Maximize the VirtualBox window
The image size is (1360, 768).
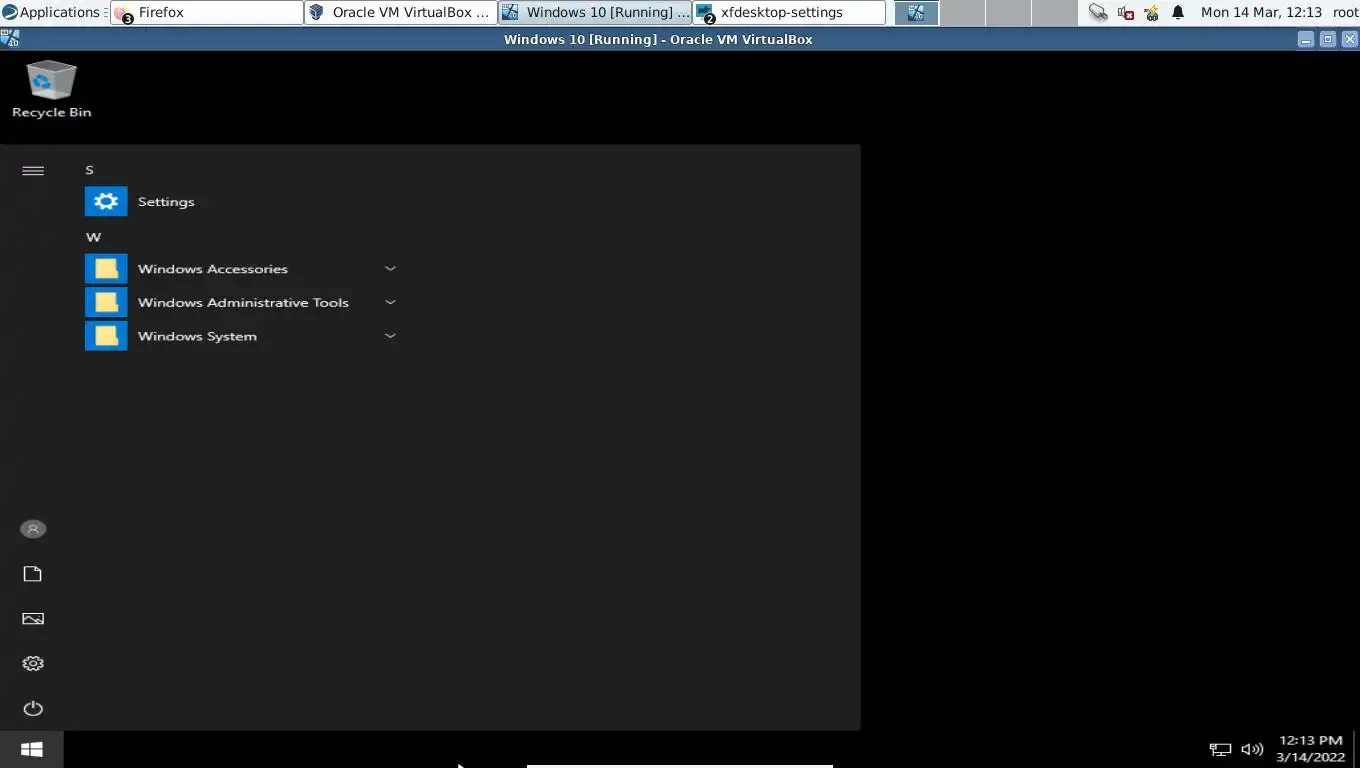coord(1328,40)
